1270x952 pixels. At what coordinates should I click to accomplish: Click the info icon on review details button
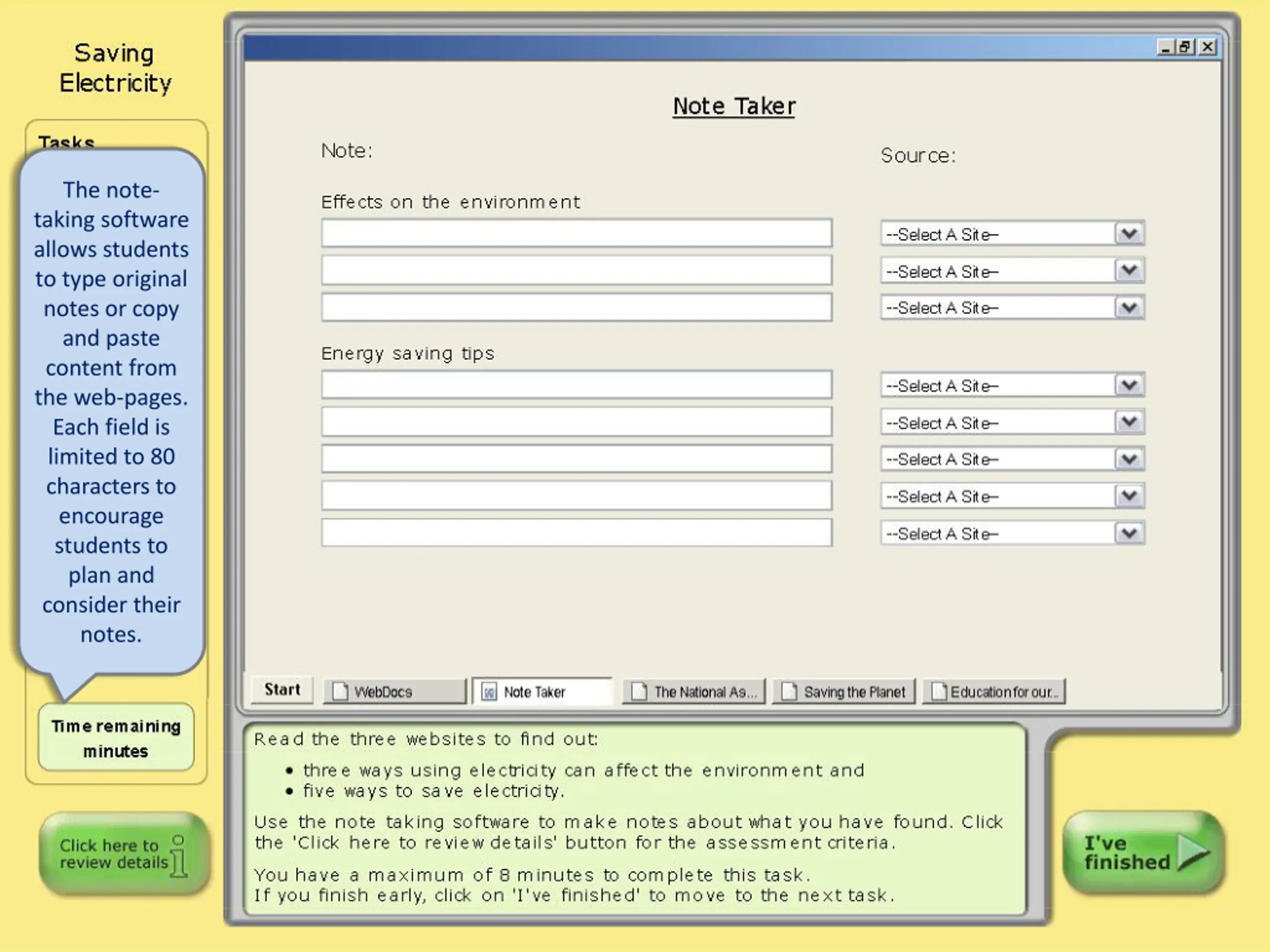[179, 856]
